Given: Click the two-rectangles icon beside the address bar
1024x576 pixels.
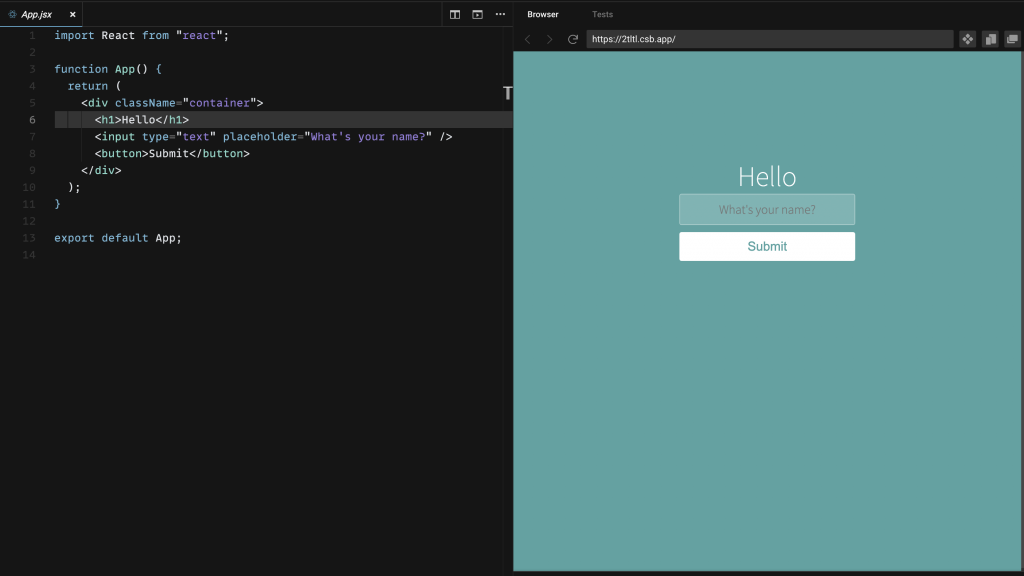Looking at the screenshot, I should click(x=991, y=39).
